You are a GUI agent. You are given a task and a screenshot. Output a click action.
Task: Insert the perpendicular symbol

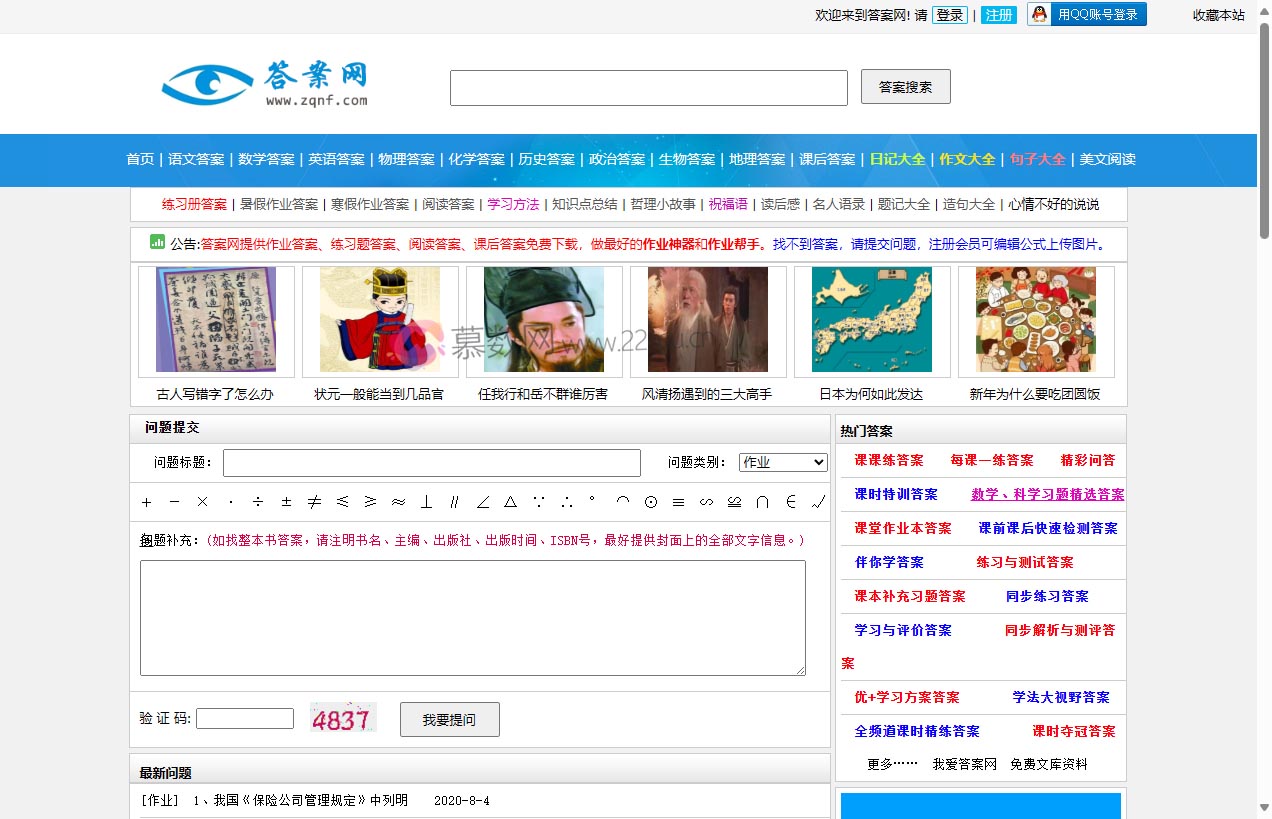pyautogui.click(x=425, y=502)
